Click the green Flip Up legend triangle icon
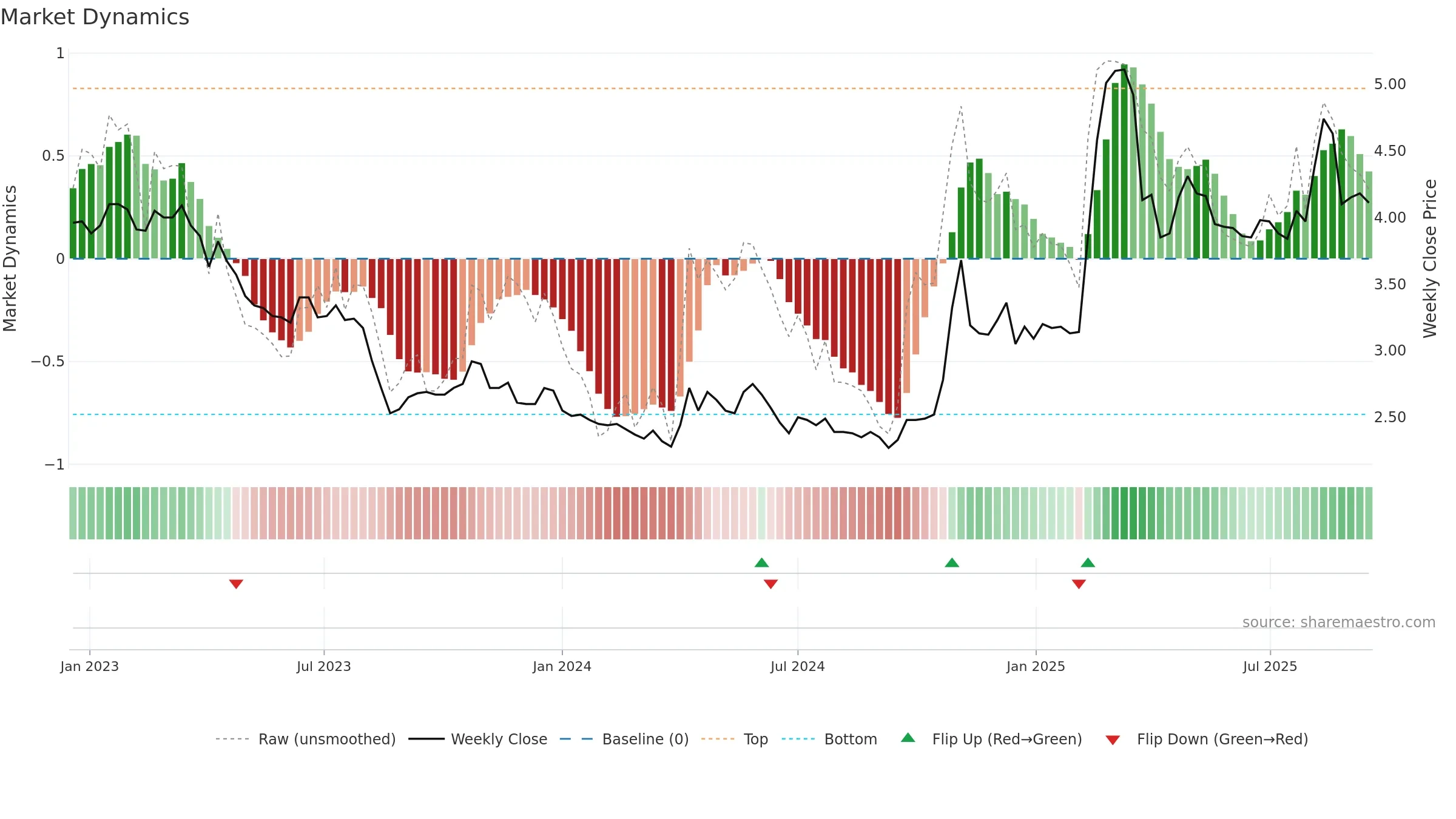This screenshot has height=819, width=1456. [908, 738]
